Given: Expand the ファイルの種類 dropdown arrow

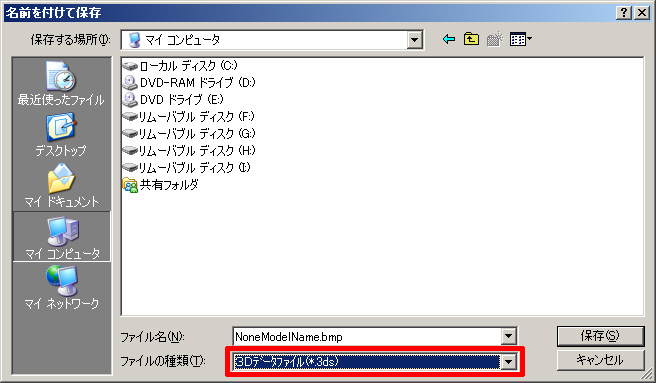Looking at the screenshot, I should click(508, 362).
